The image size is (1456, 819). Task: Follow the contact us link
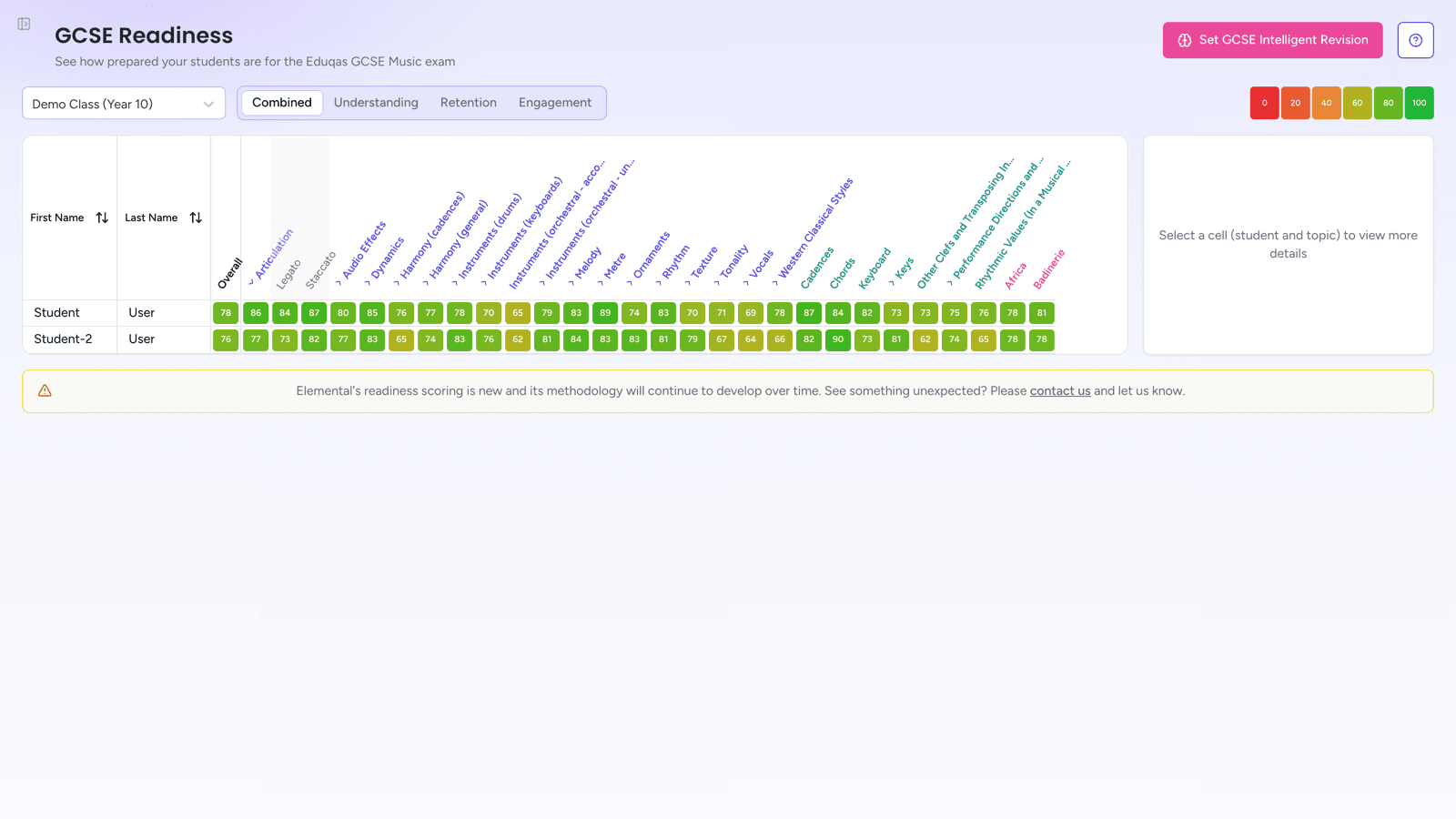pyautogui.click(x=1060, y=391)
